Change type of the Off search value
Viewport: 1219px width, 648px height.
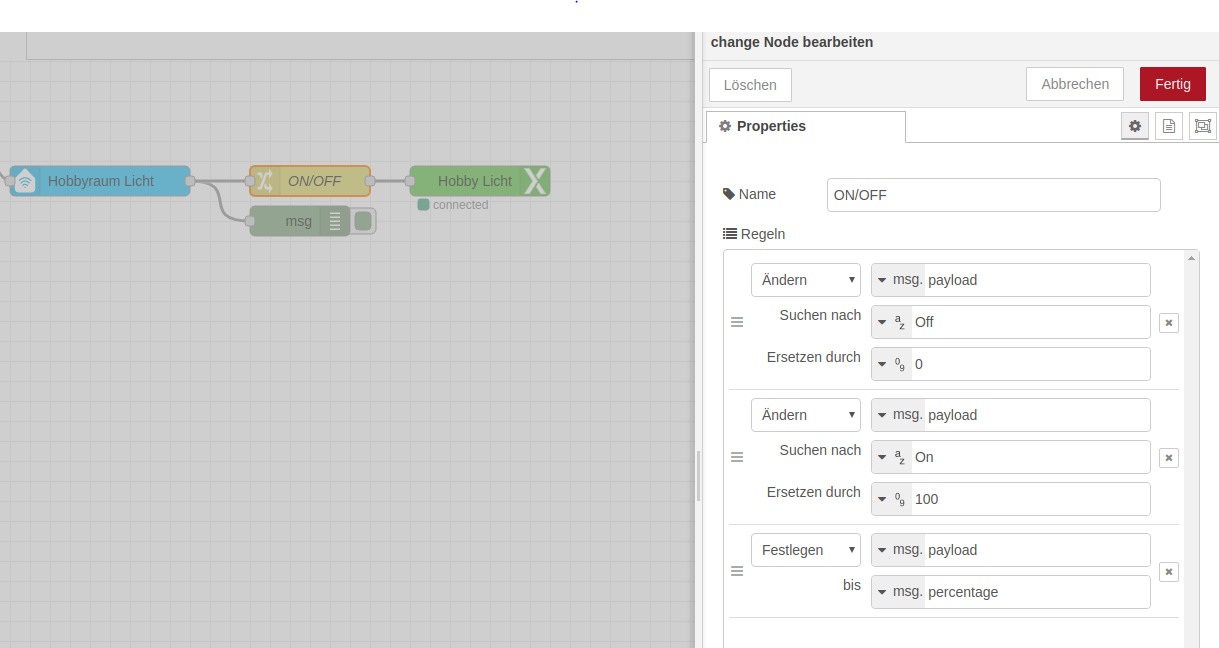891,322
